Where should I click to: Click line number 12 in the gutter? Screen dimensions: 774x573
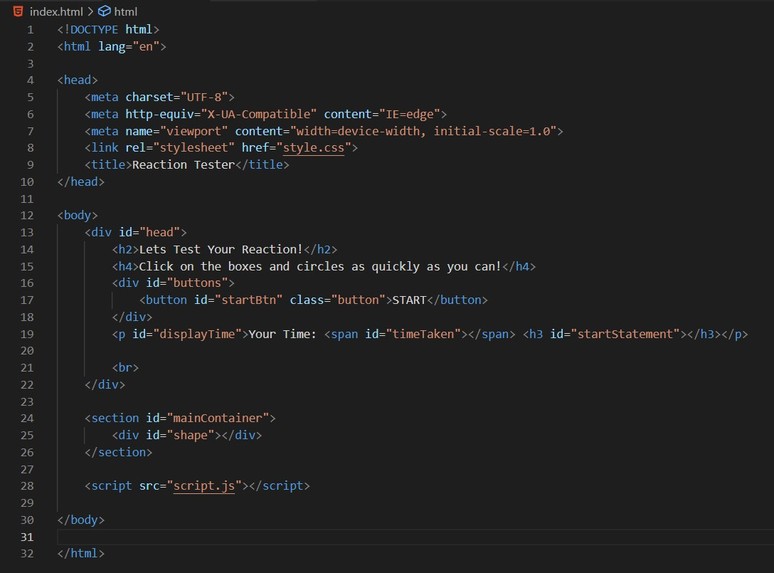pos(27,216)
